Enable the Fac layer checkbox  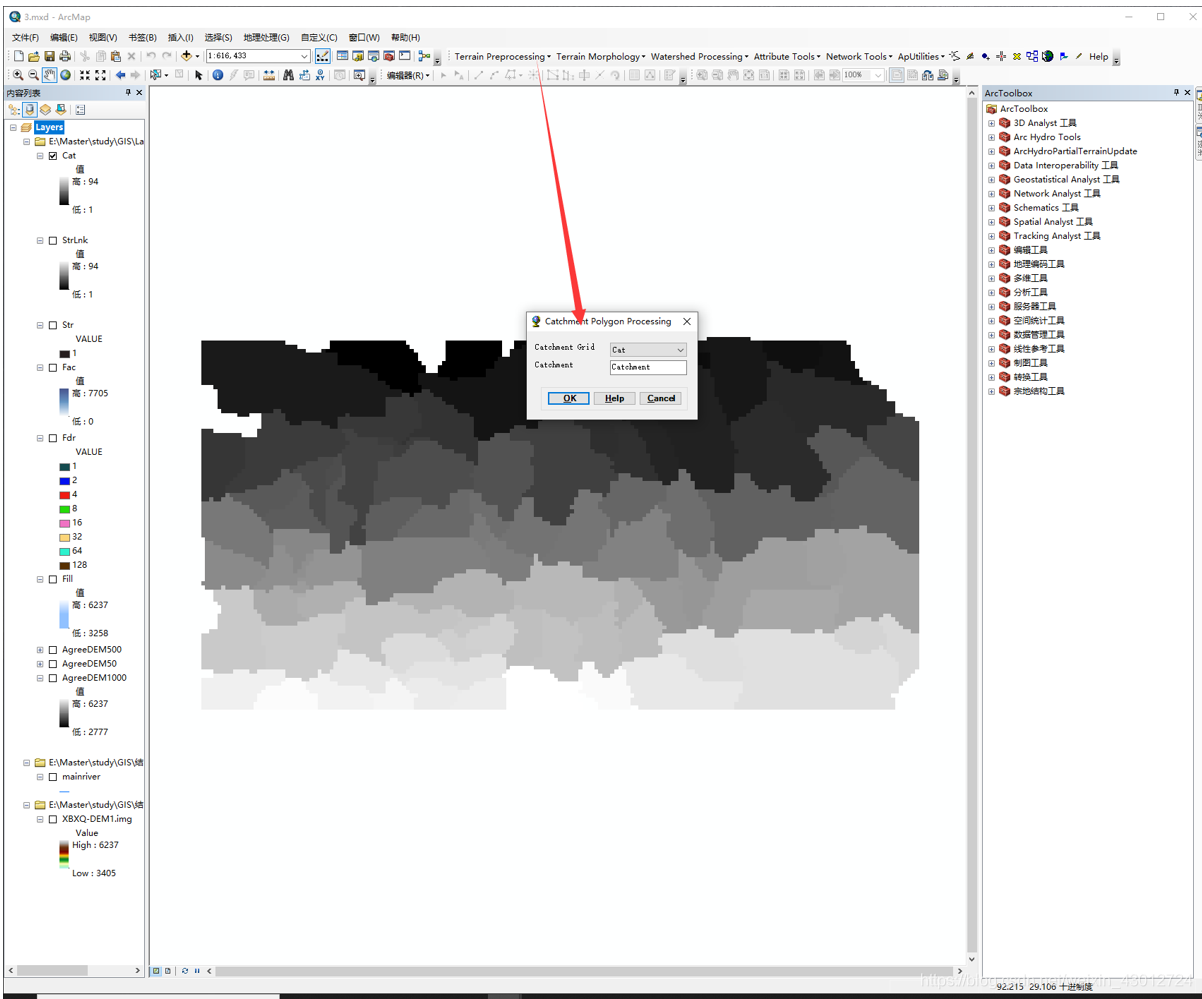[x=53, y=368]
